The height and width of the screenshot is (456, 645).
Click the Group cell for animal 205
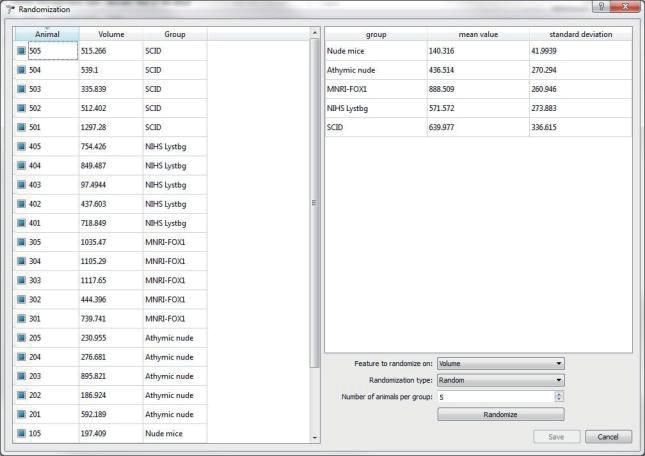[175, 338]
